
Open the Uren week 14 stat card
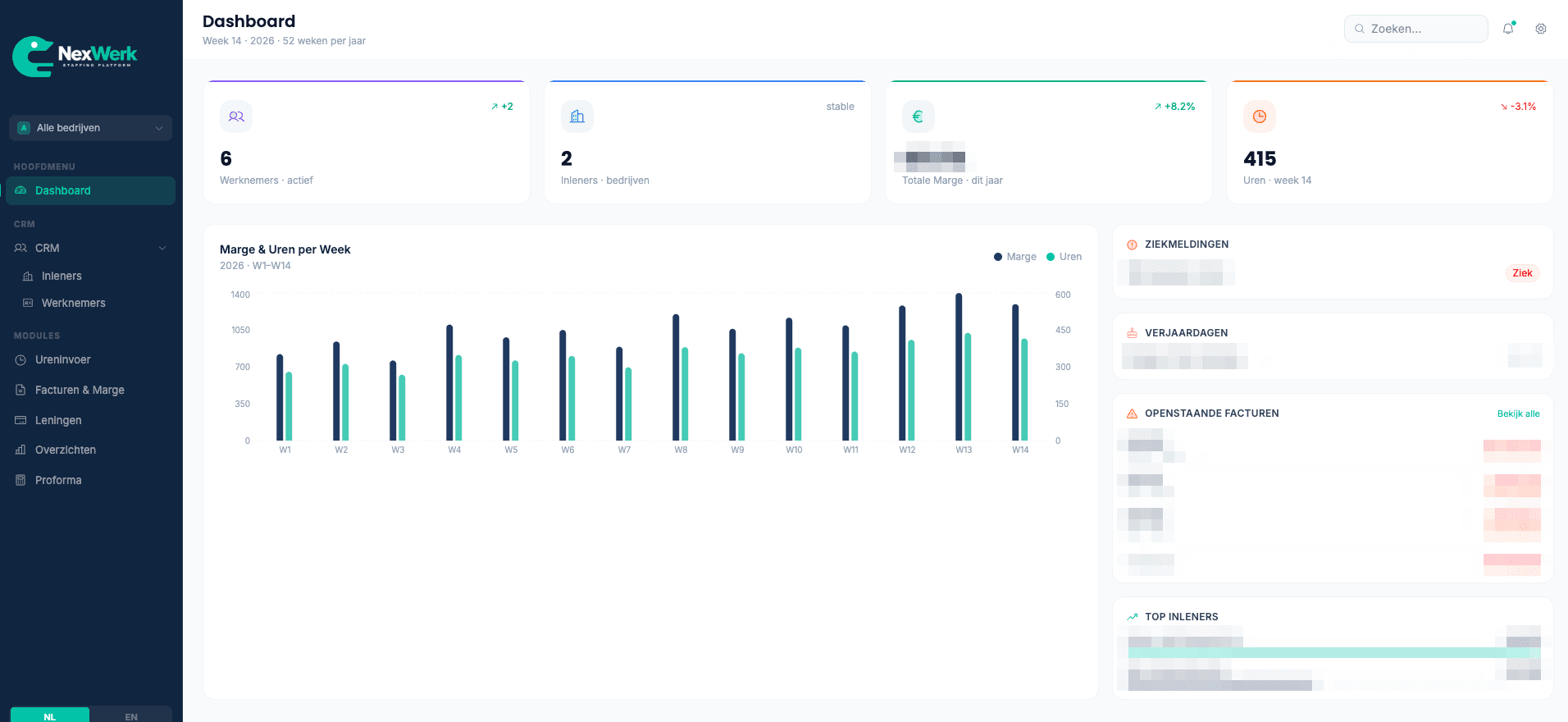[1390, 142]
